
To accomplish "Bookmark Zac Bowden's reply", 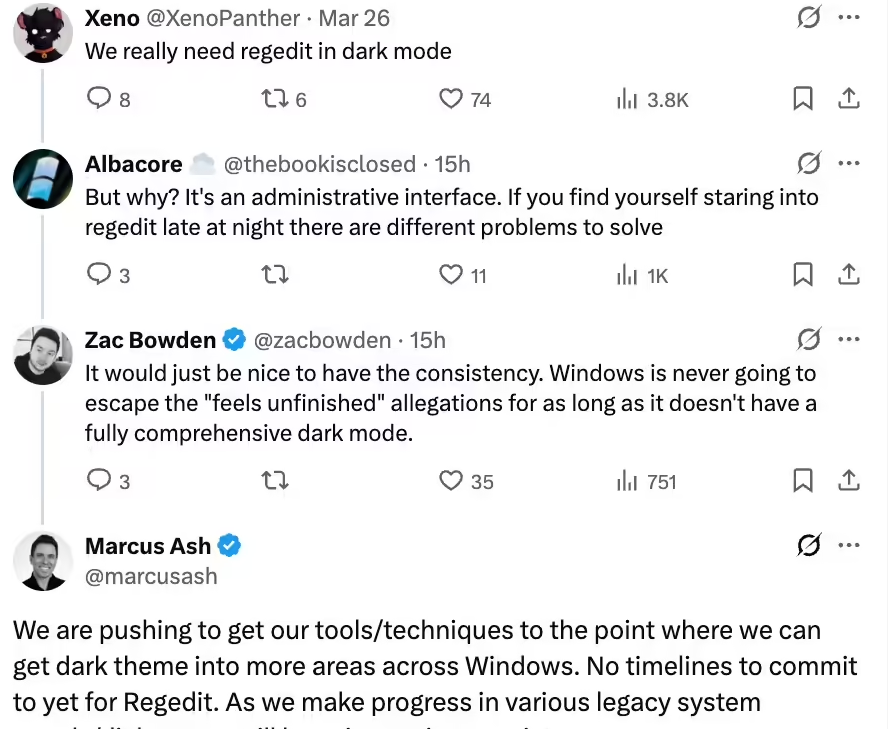I will tap(803, 481).
